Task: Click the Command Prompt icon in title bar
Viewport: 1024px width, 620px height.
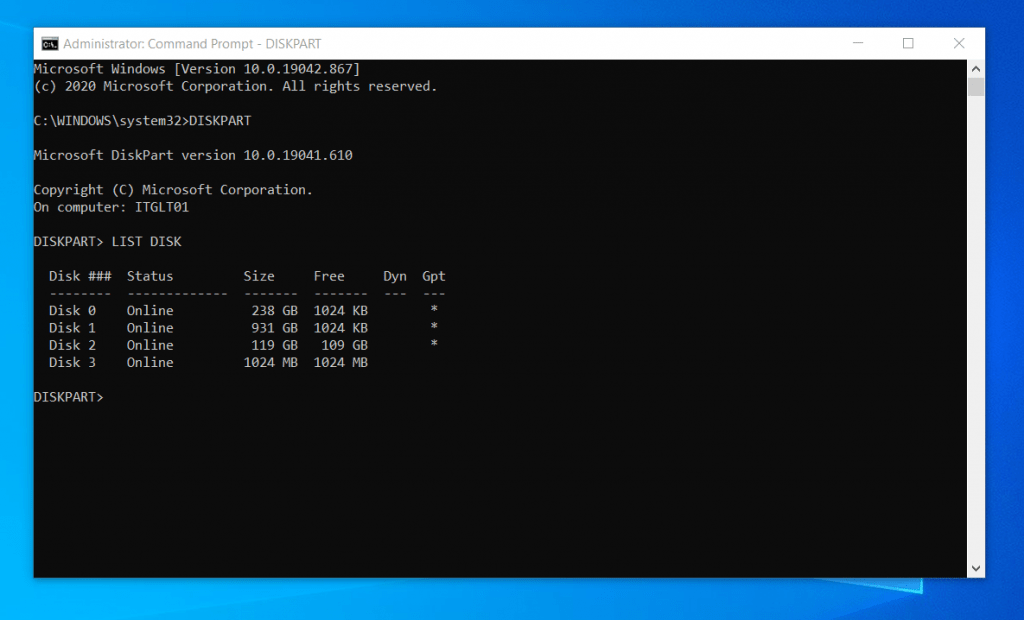Action: pos(50,44)
